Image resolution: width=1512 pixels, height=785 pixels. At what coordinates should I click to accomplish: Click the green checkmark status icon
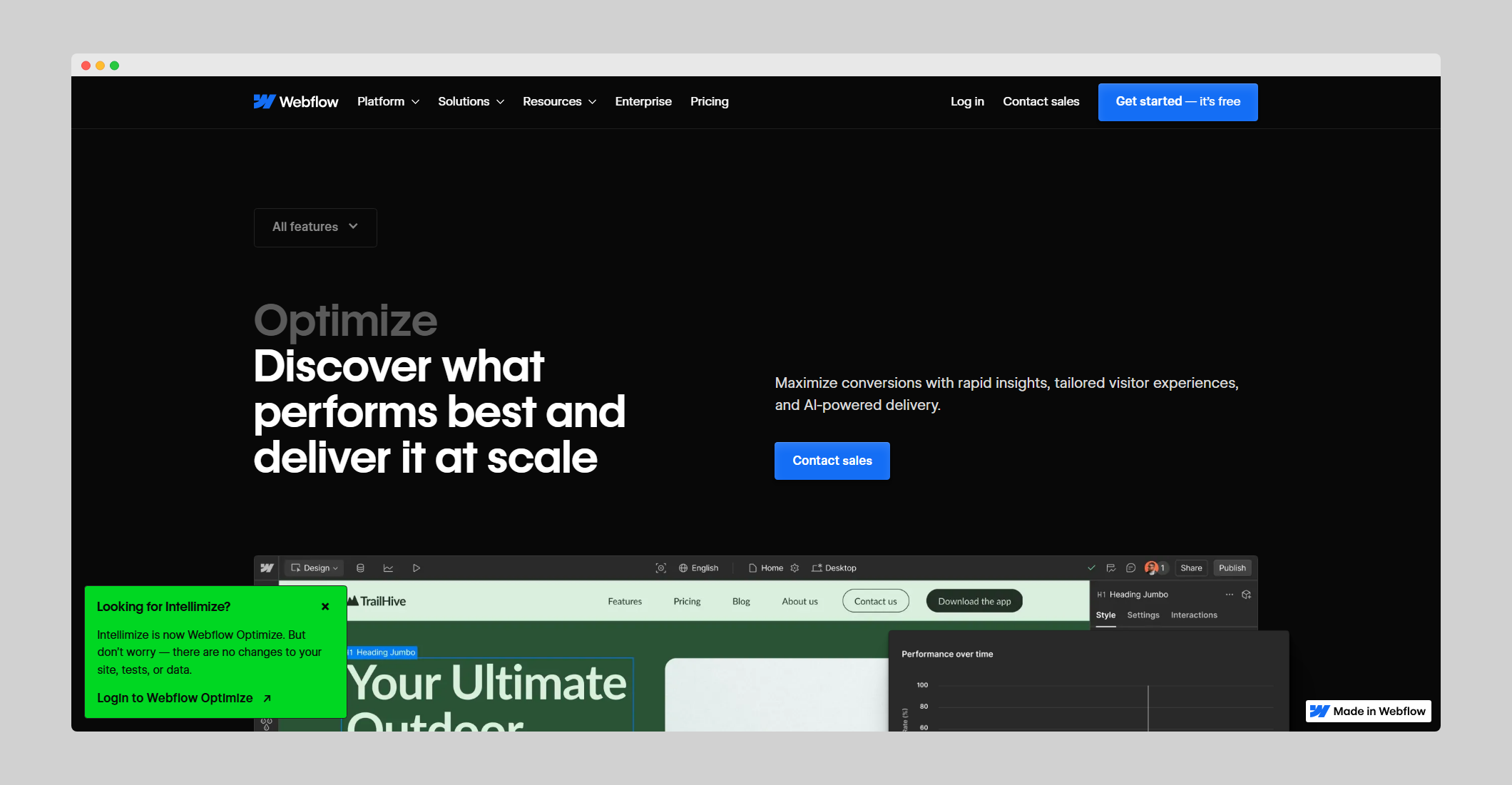click(1091, 568)
